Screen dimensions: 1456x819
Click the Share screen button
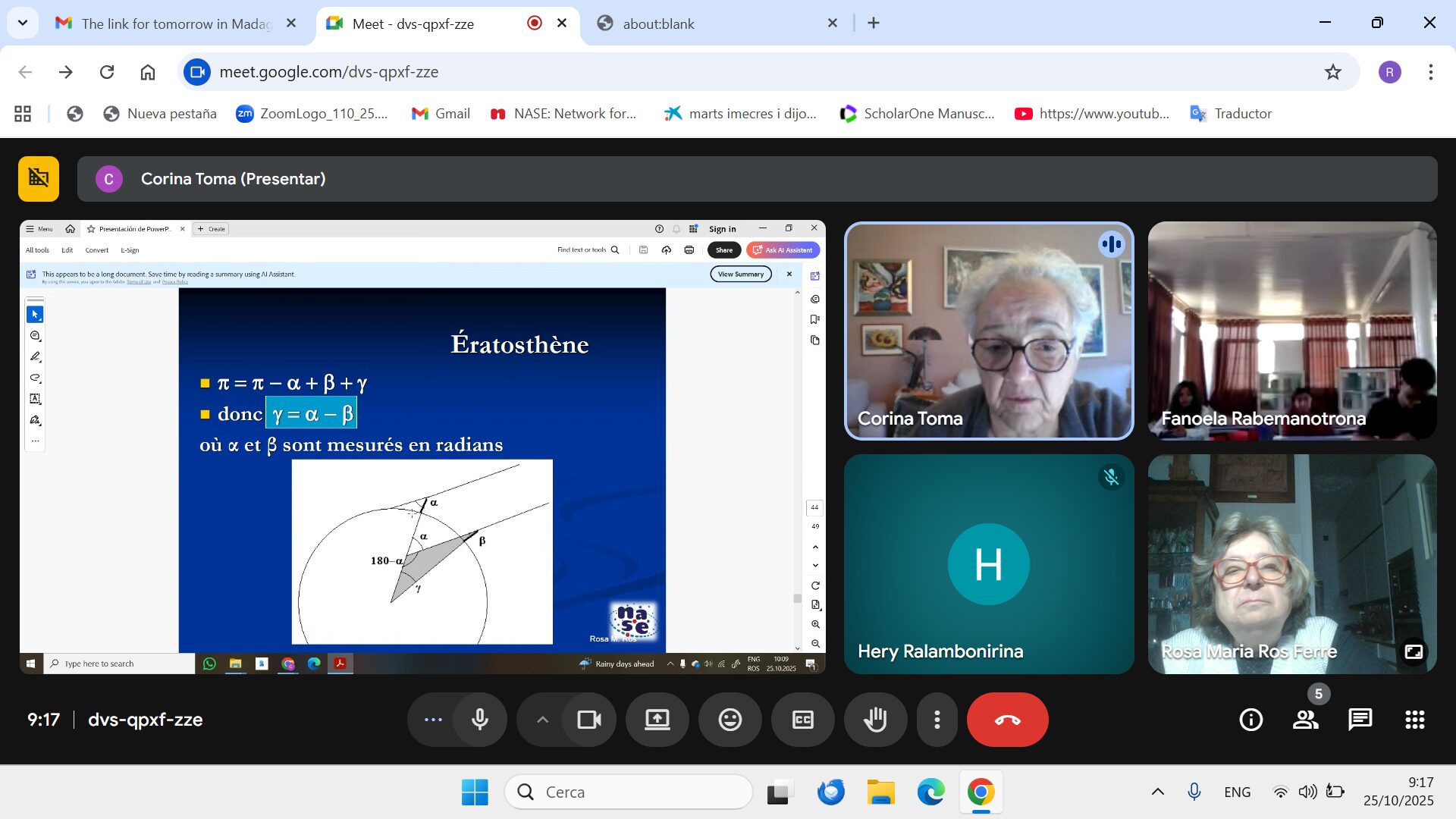[657, 720]
